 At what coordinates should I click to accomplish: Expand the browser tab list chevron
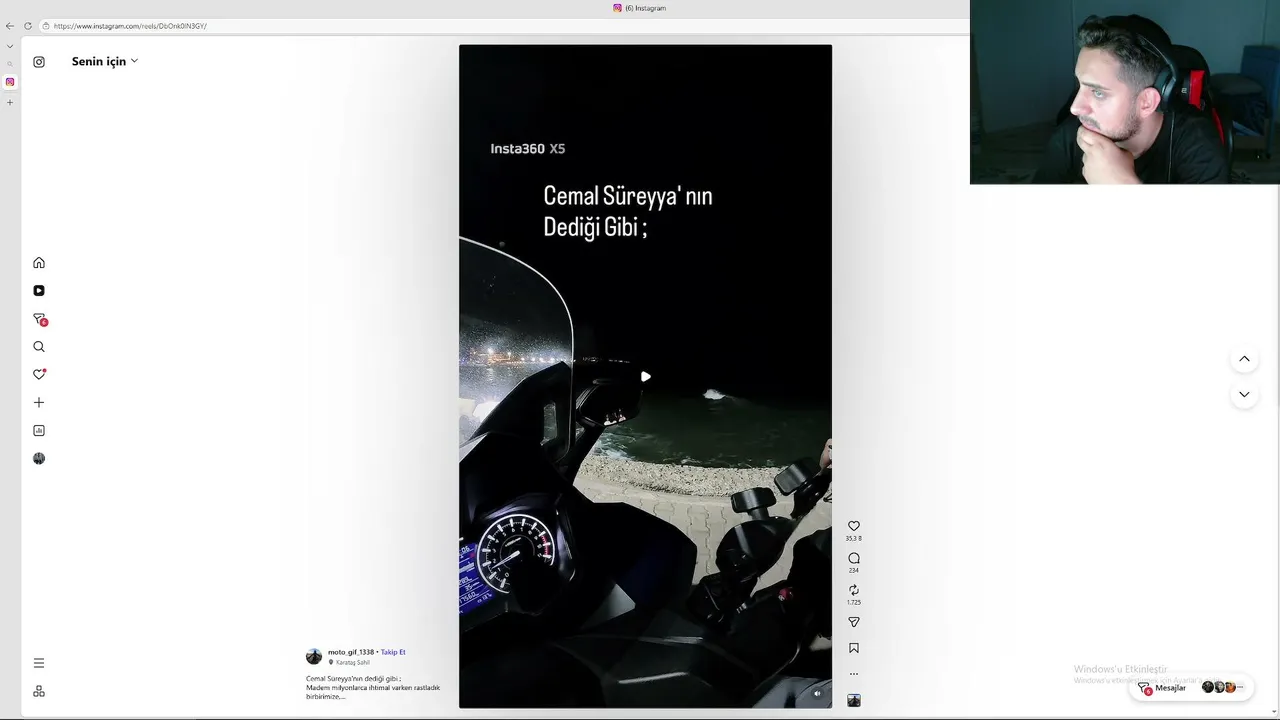point(10,46)
